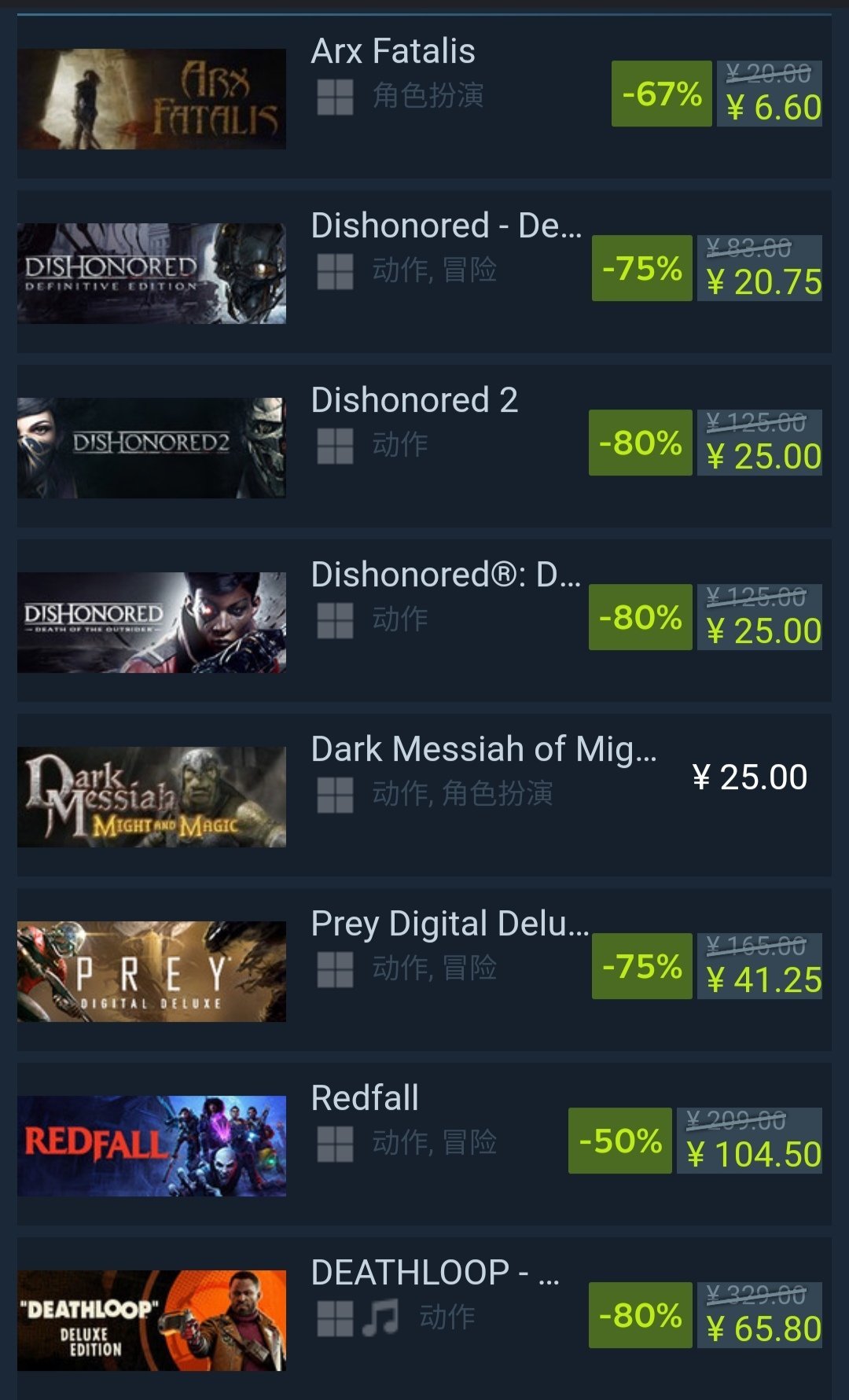Click the ¥ 25.00 Dark Messiah price
This screenshot has height=1400, width=849.
tap(750, 777)
